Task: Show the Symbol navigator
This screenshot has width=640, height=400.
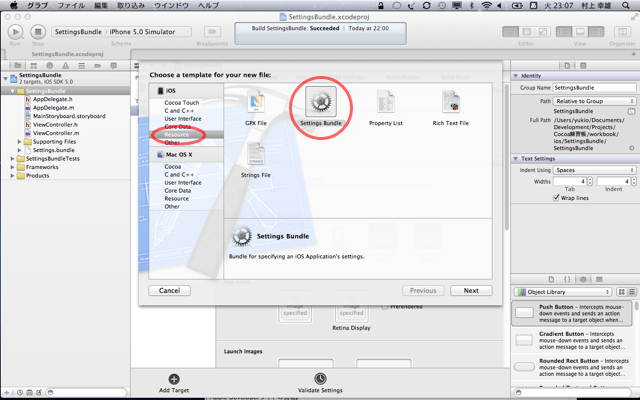Action: tap(33, 66)
